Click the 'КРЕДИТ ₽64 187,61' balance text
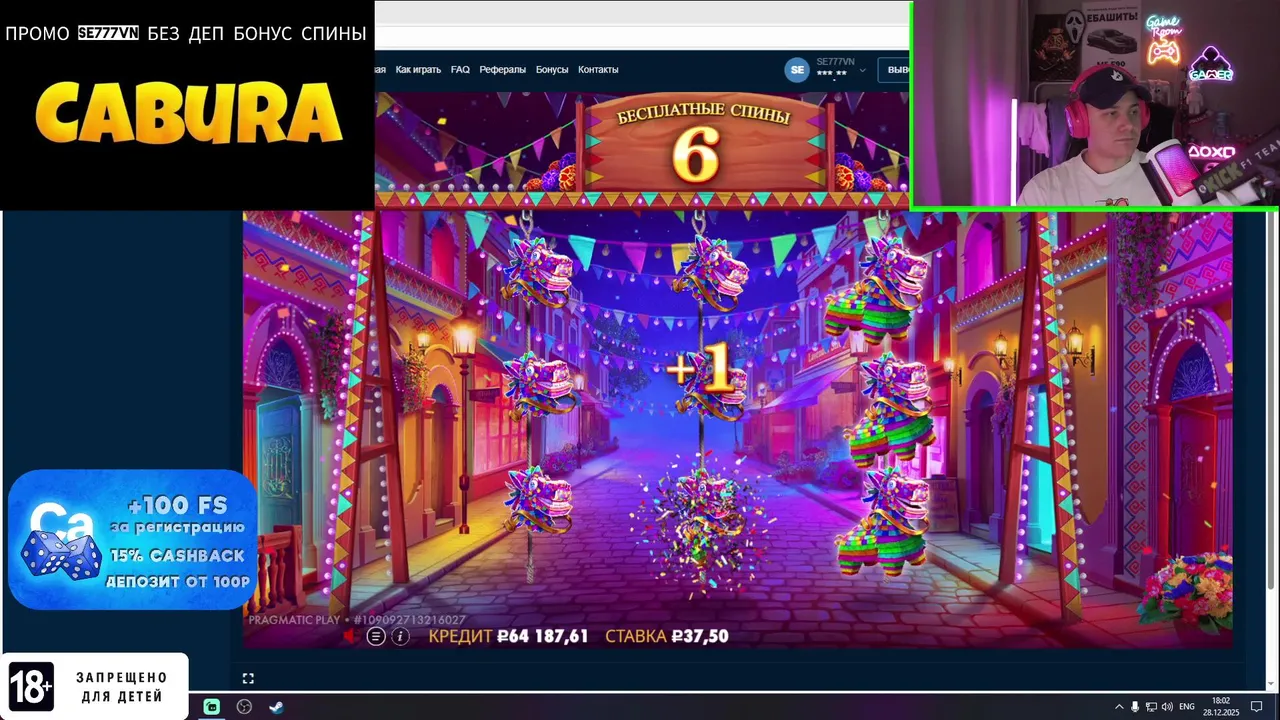 tap(508, 636)
